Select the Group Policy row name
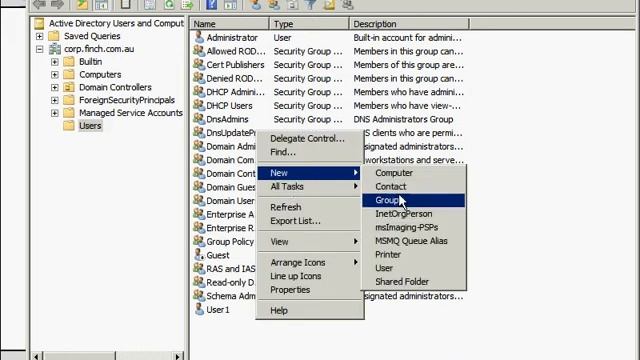The width and height of the screenshot is (640, 360). pyautogui.click(x=230, y=242)
